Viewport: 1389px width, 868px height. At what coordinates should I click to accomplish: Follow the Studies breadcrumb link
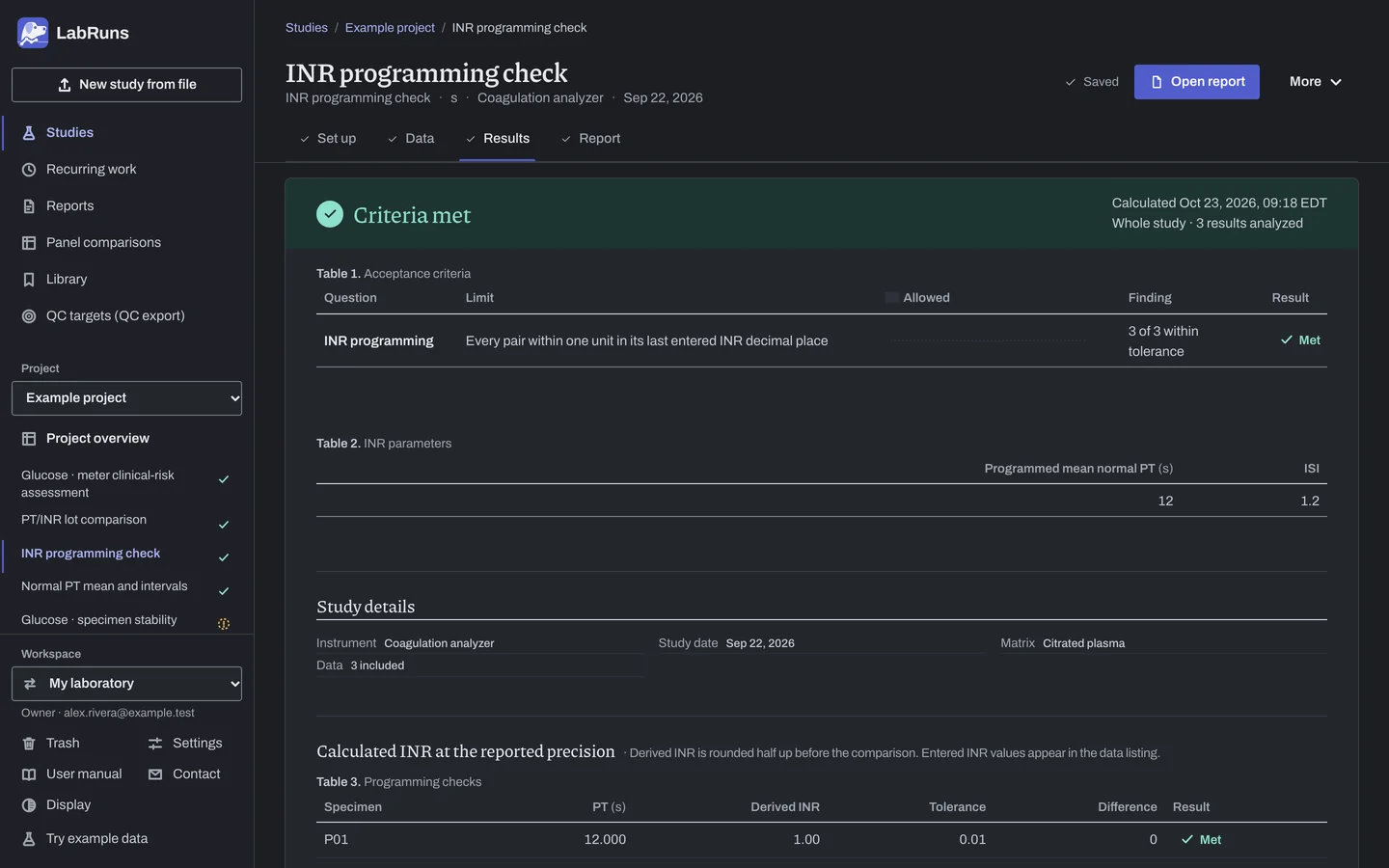(307, 28)
